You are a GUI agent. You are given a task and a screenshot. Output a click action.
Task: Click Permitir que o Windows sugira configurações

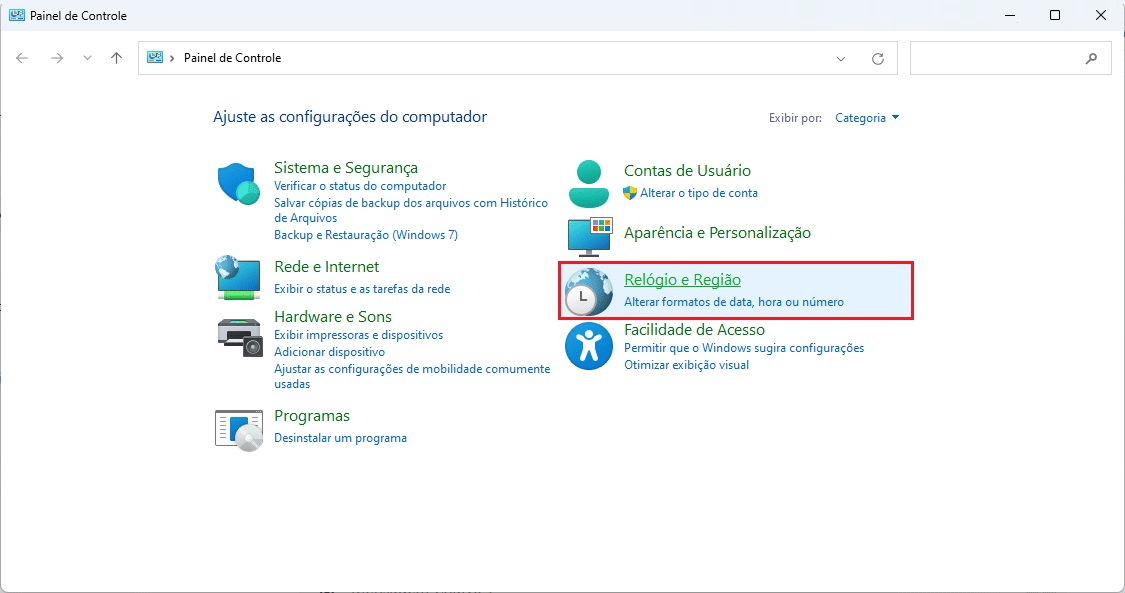[744, 348]
